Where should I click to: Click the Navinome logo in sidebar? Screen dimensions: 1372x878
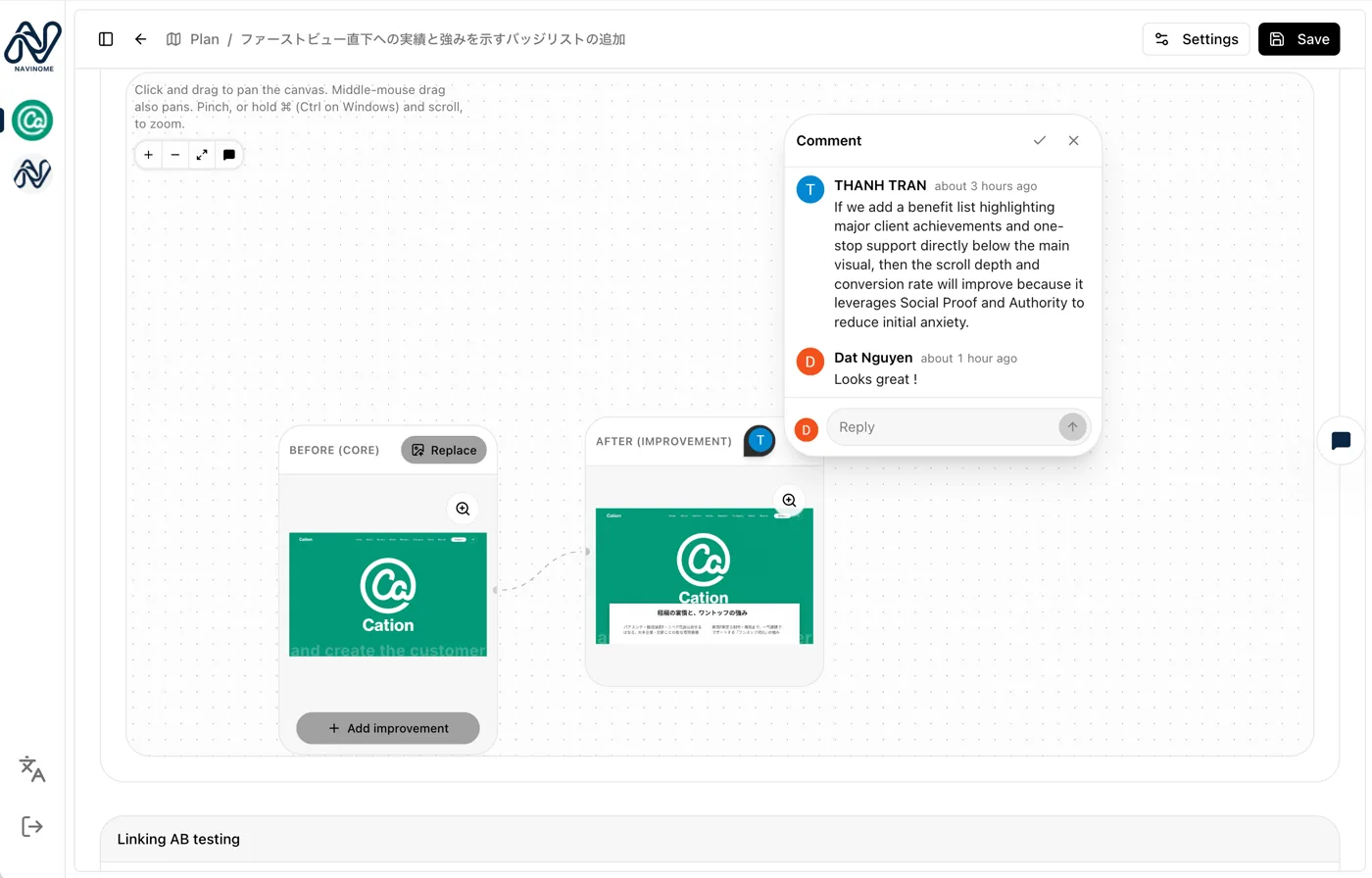pos(33,46)
